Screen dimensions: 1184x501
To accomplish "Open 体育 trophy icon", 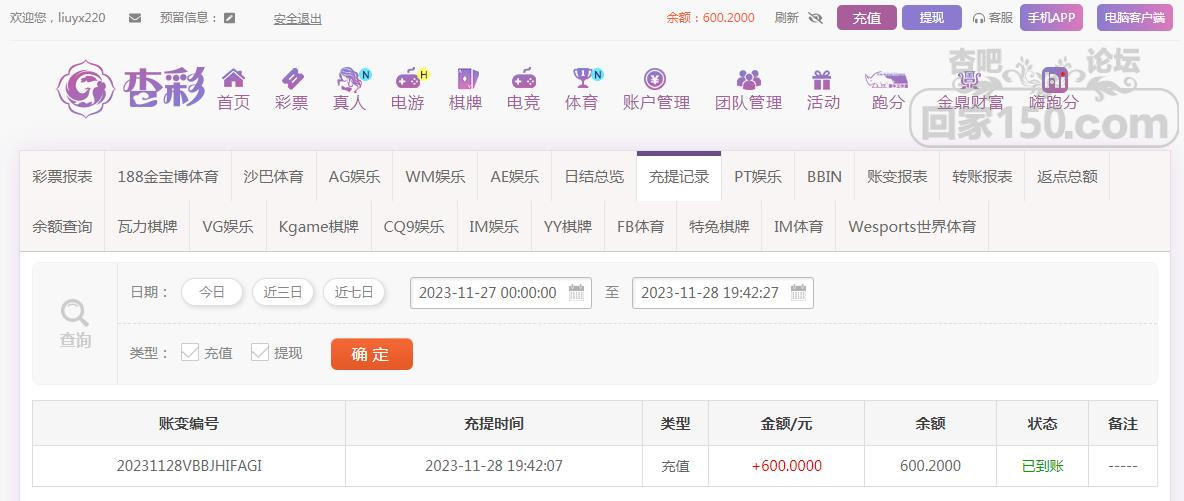I will click(x=584, y=78).
